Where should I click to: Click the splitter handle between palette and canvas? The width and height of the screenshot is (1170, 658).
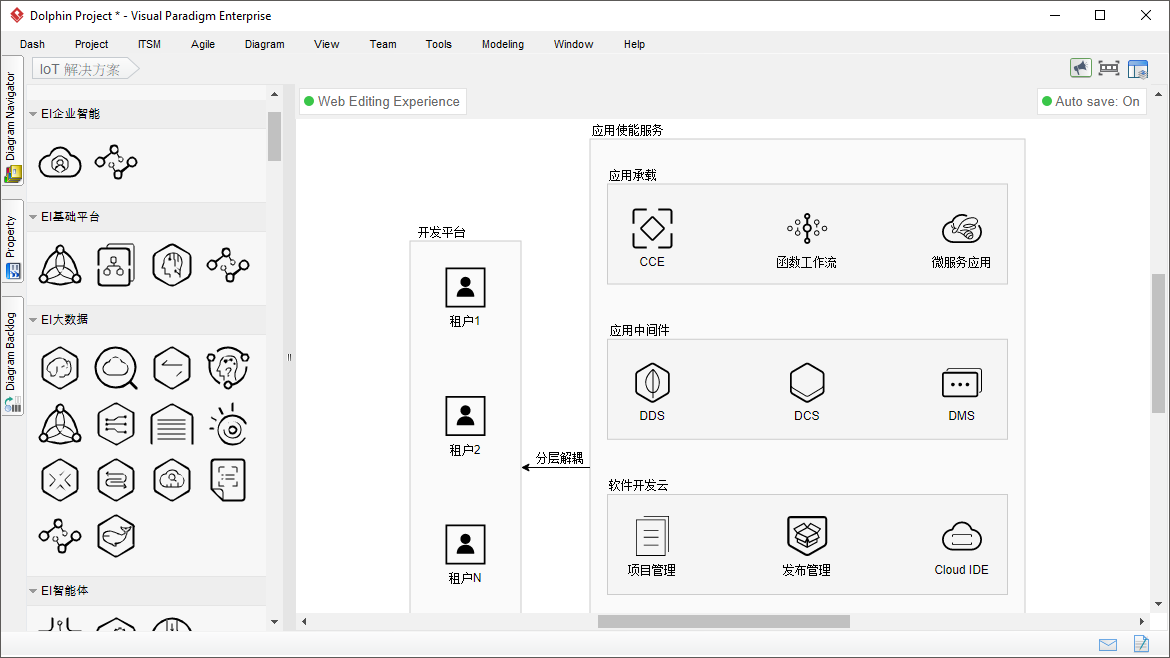click(290, 357)
